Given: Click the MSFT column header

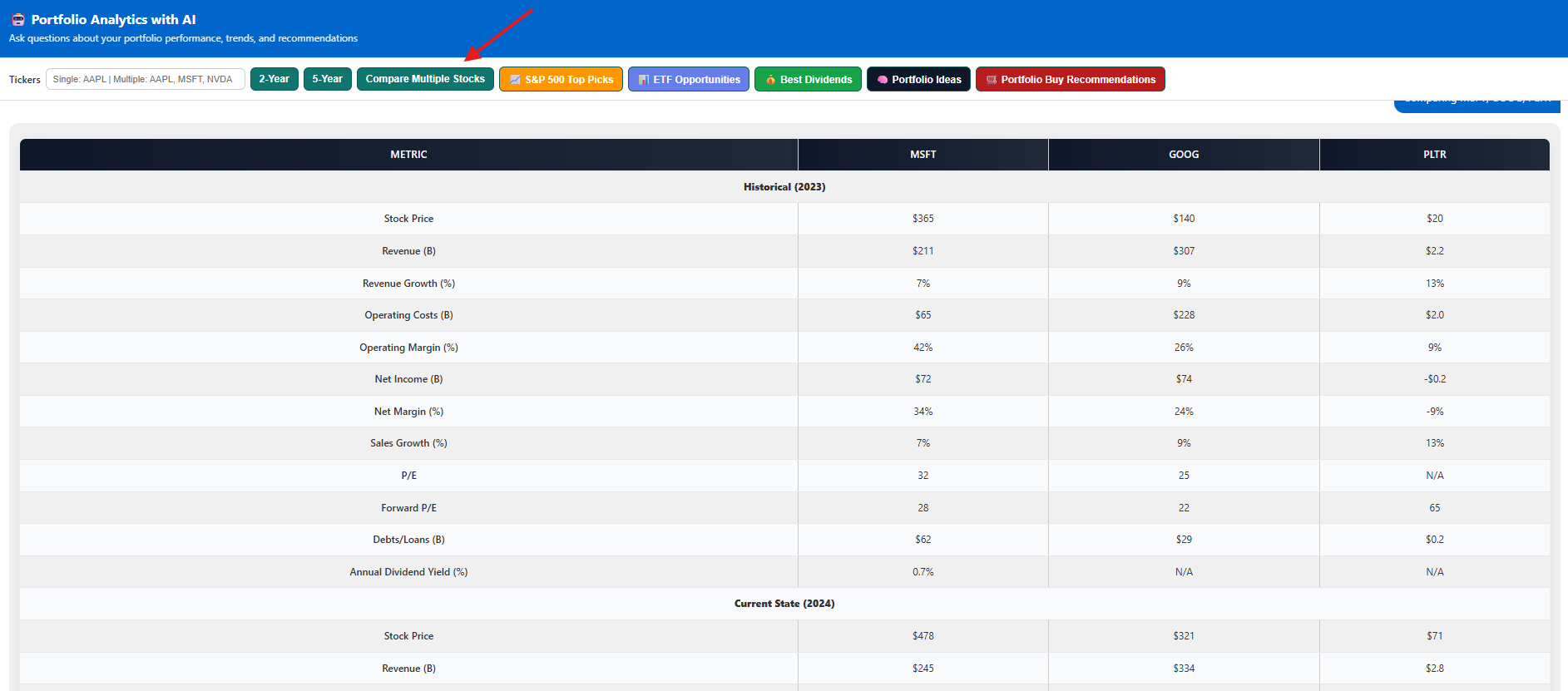Looking at the screenshot, I should coord(923,155).
